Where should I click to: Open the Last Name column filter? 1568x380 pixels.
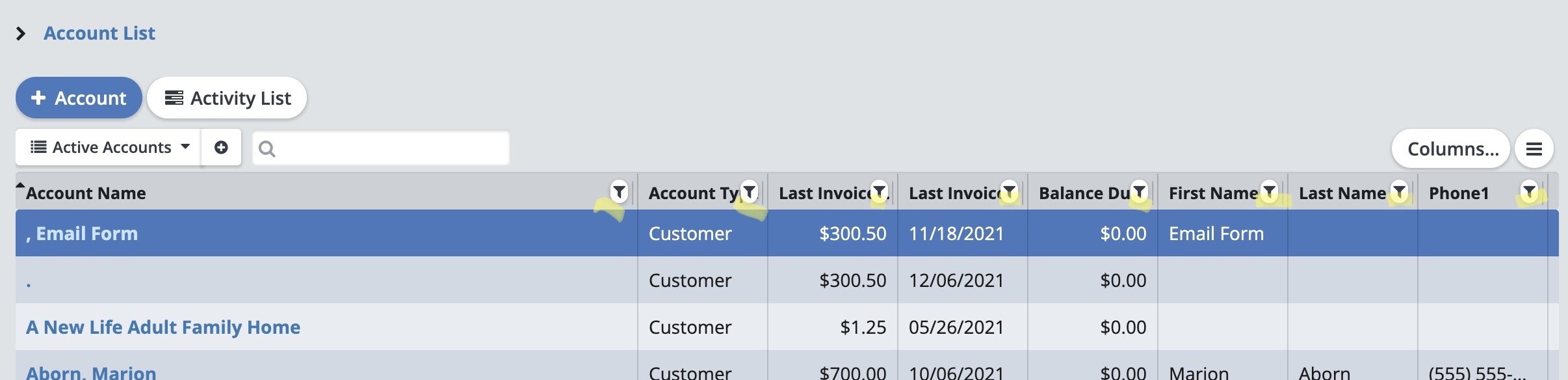pyautogui.click(x=1399, y=191)
